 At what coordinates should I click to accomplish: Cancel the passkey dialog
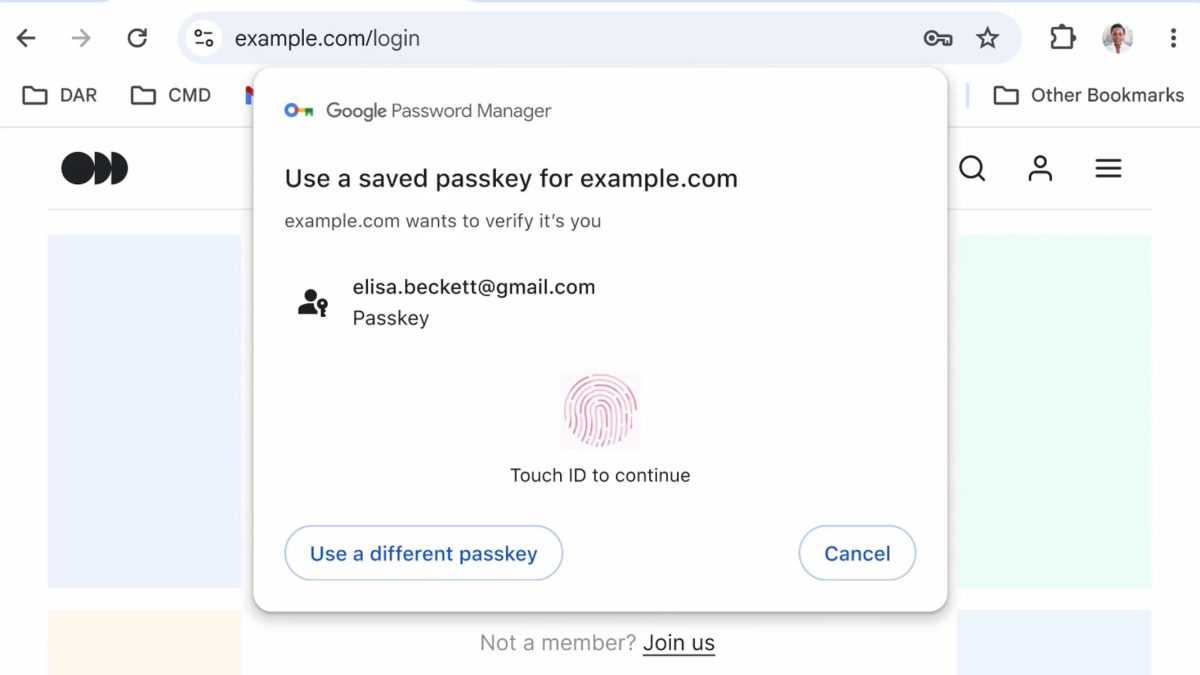(857, 553)
